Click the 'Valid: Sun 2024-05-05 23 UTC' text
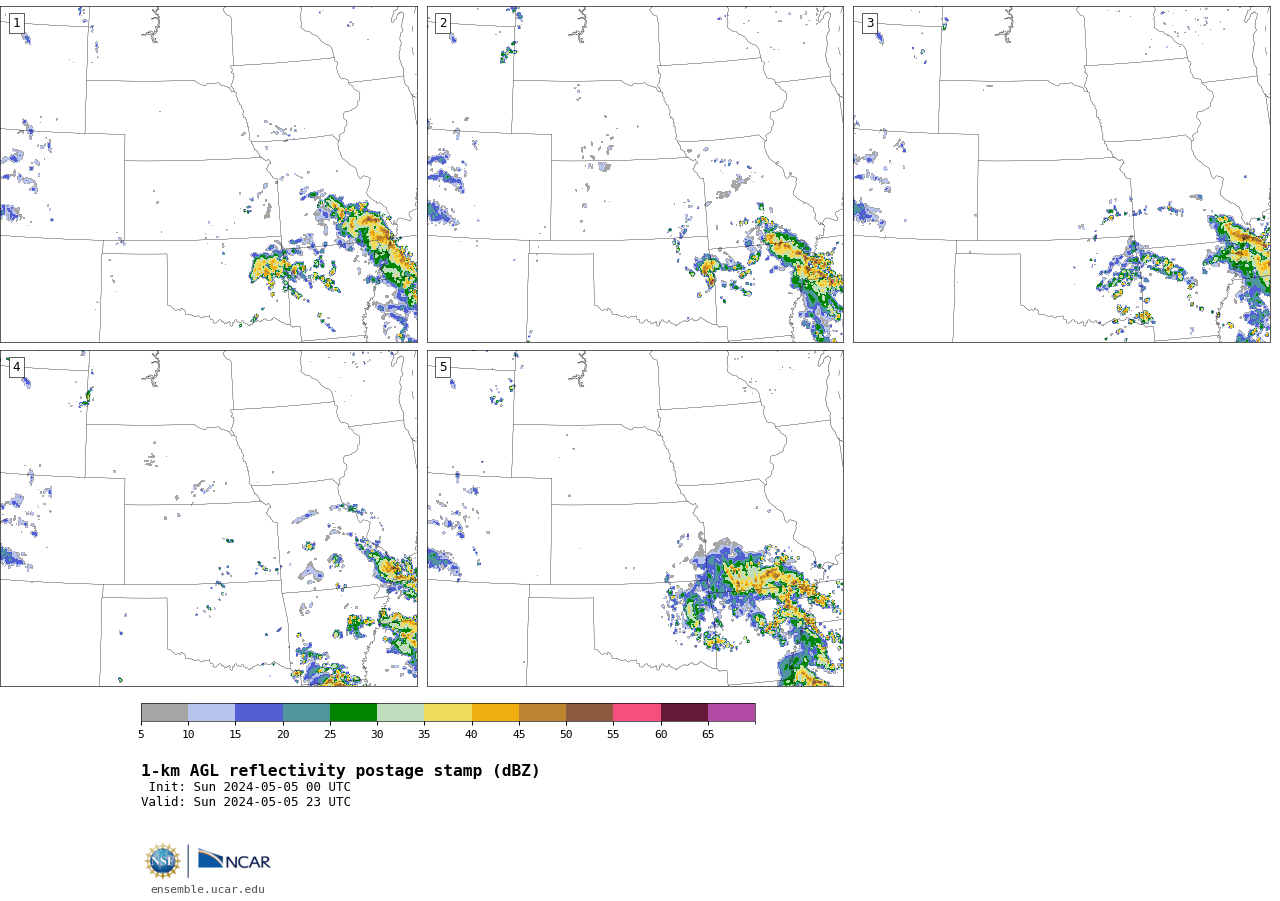Image resolution: width=1280 pixels, height=901 pixels. click(246, 802)
